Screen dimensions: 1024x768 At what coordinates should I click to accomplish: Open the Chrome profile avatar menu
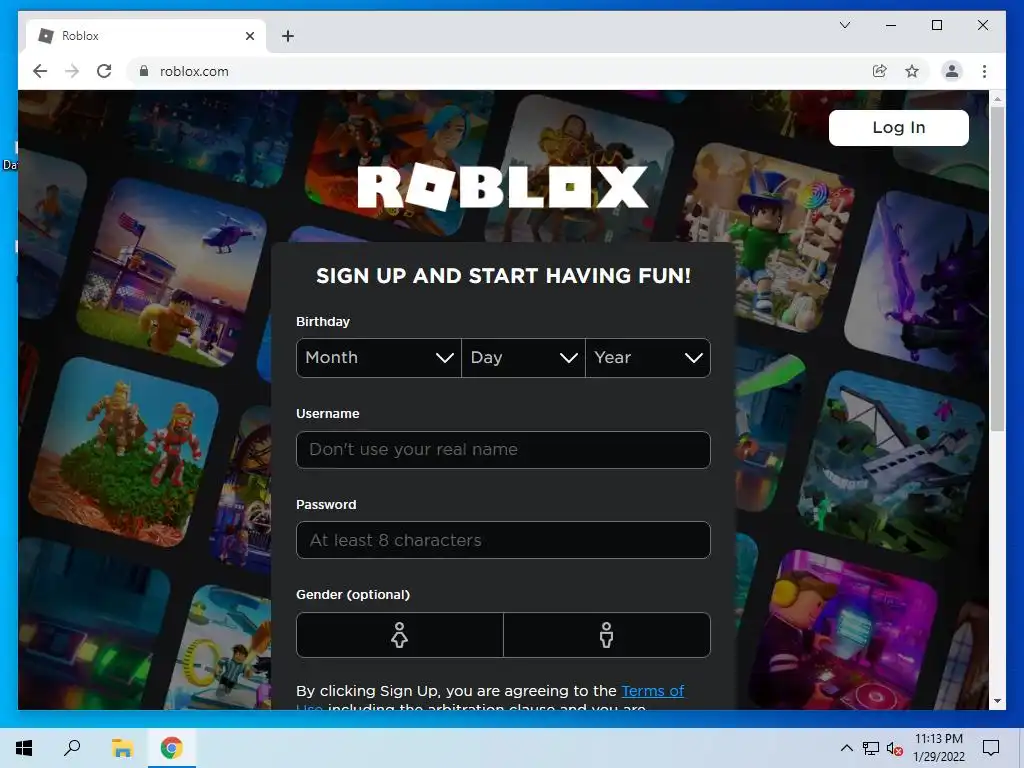point(952,71)
